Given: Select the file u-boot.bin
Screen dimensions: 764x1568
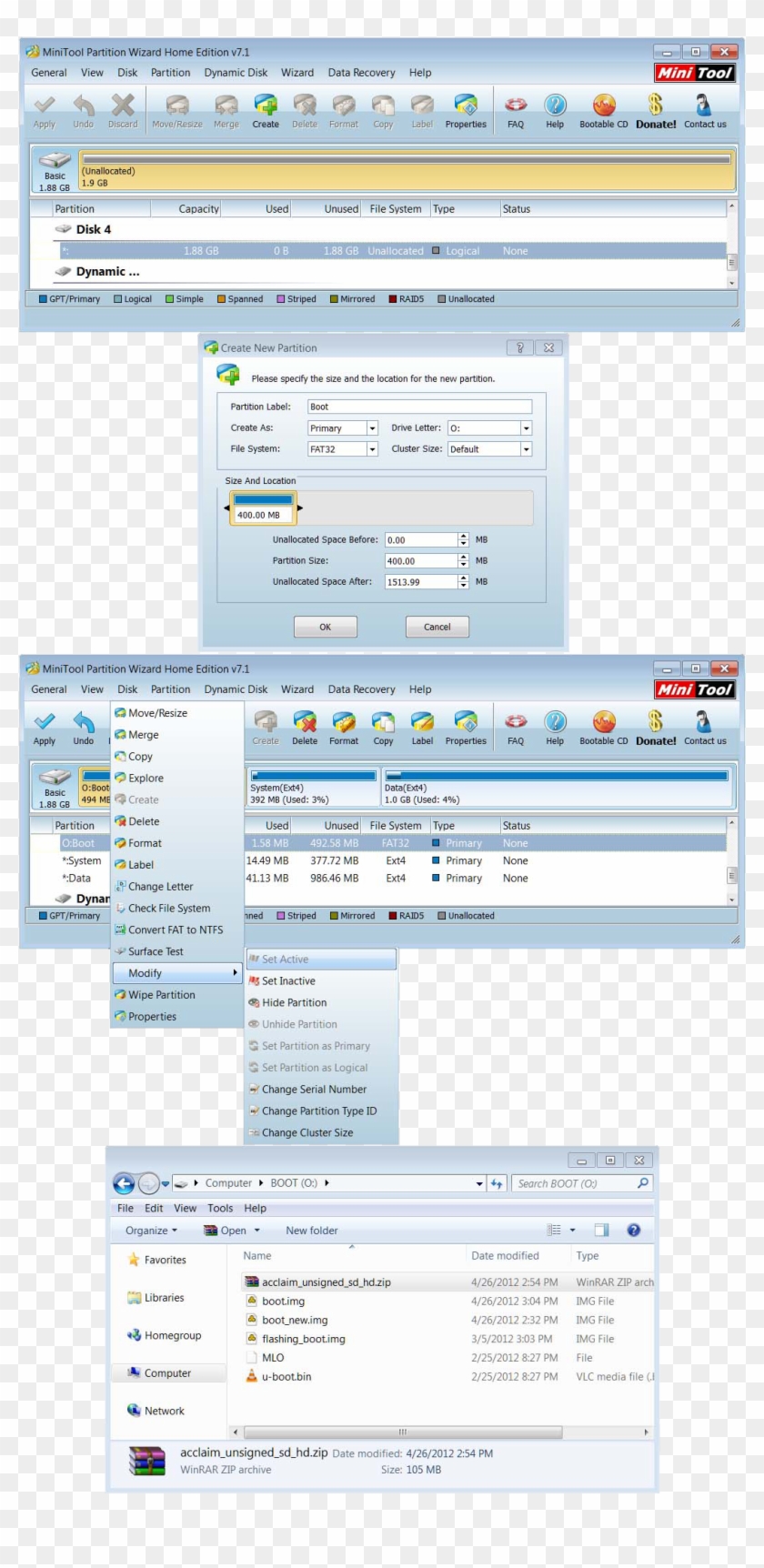Looking at the screenshot, I should click(286, 1376).
